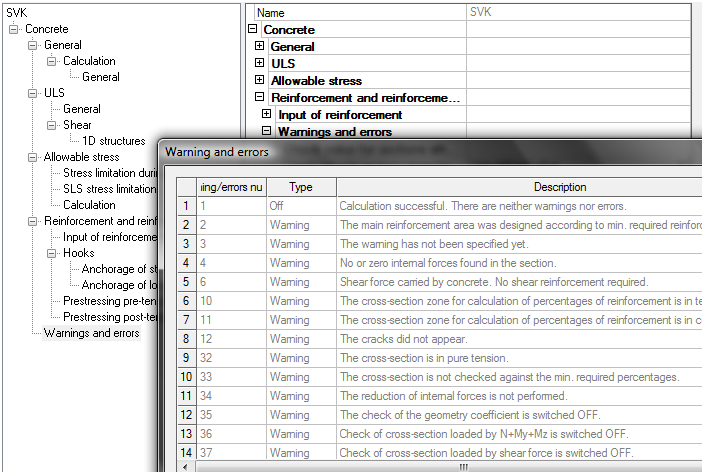Click 'The warning has not been specified yet.' cell
The width and height of the screenshot is (704, 474).
click(x=519, y=244)
